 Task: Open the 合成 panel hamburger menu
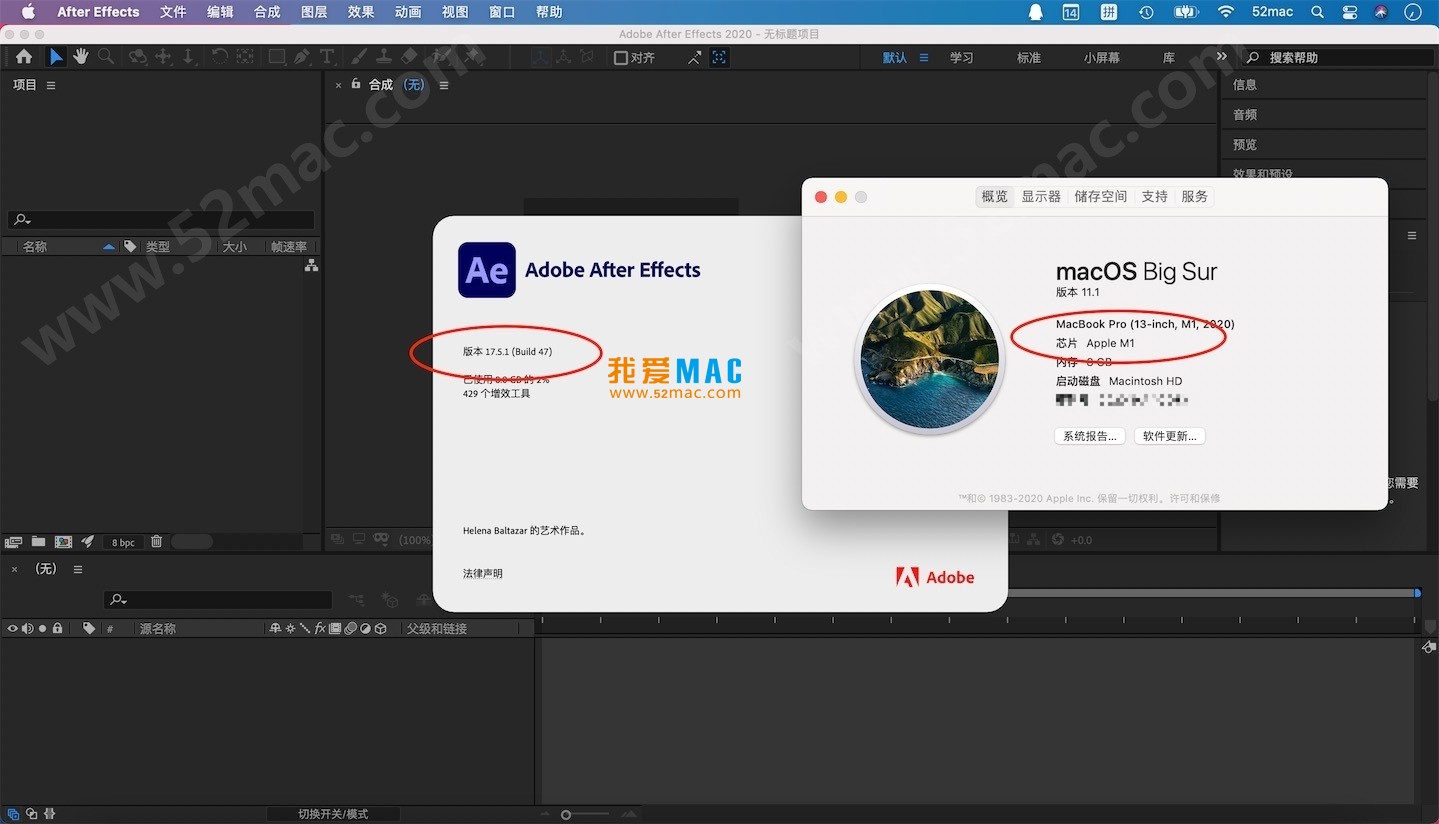point(444,85)
